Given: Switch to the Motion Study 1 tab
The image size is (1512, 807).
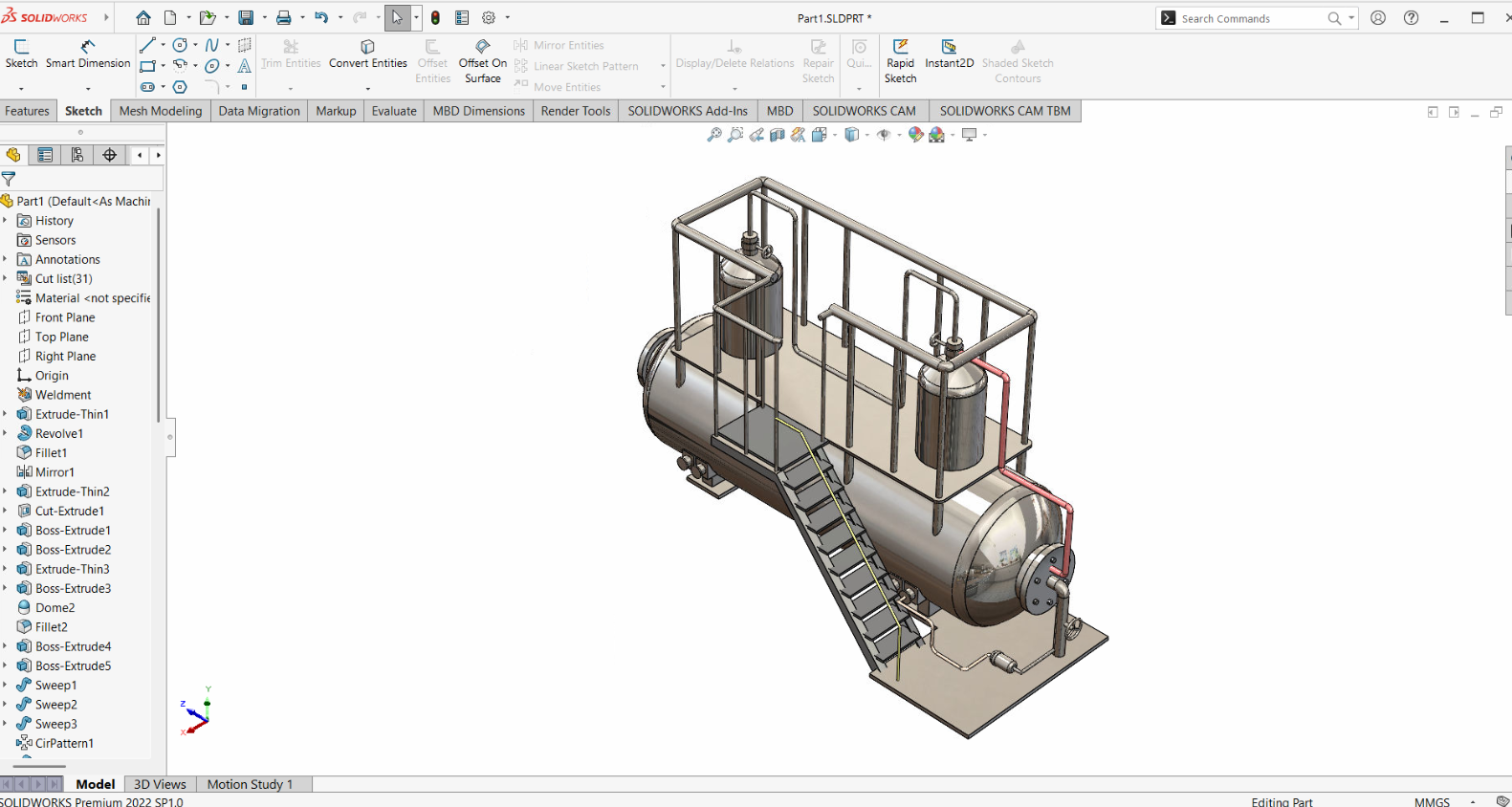Looking at the screenshot, I should point(250,784).
